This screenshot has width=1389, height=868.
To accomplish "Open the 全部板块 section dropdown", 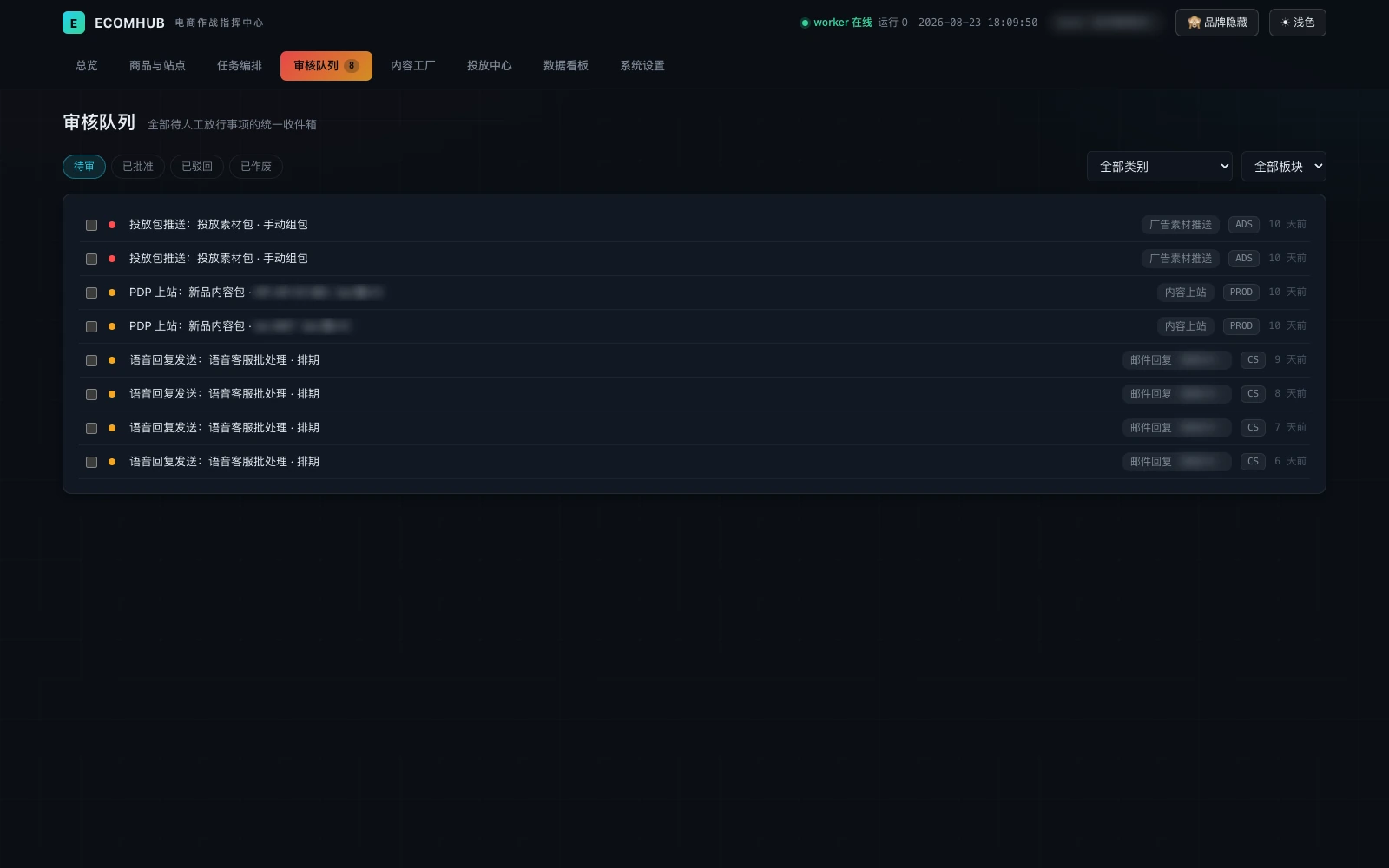I will [1284, 167].
